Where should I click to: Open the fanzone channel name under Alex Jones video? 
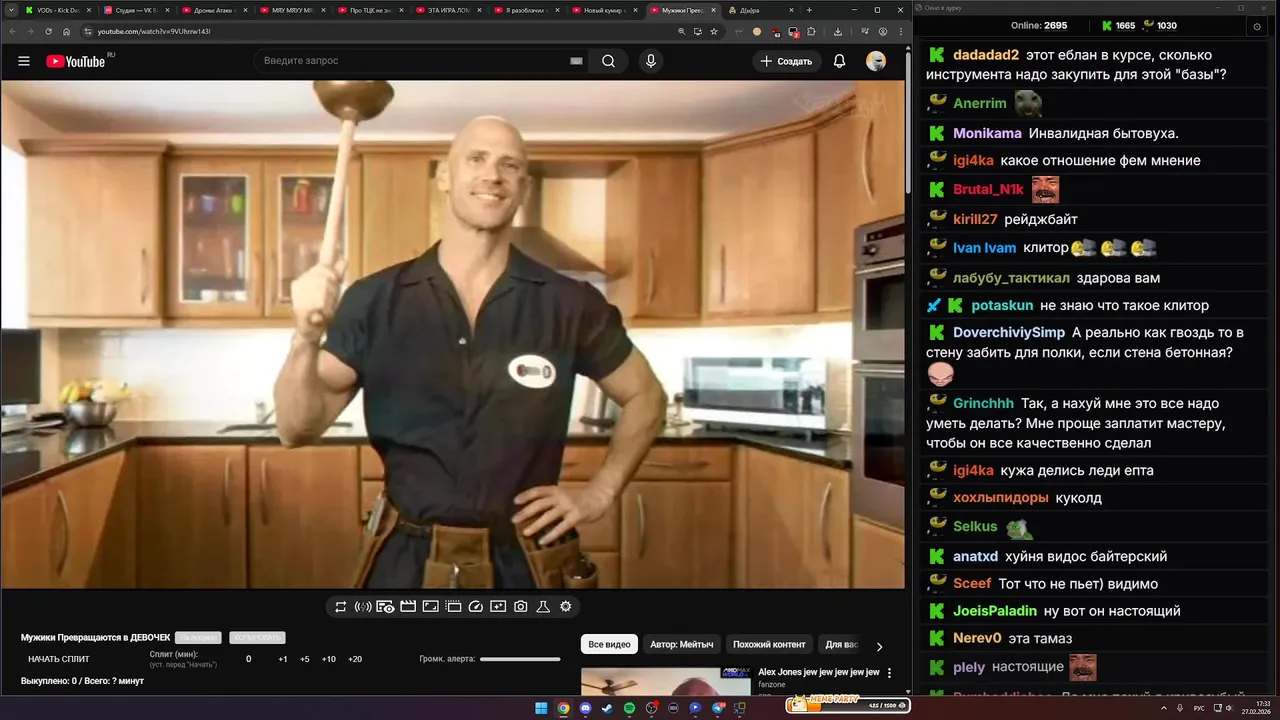(x=772, y=685)
